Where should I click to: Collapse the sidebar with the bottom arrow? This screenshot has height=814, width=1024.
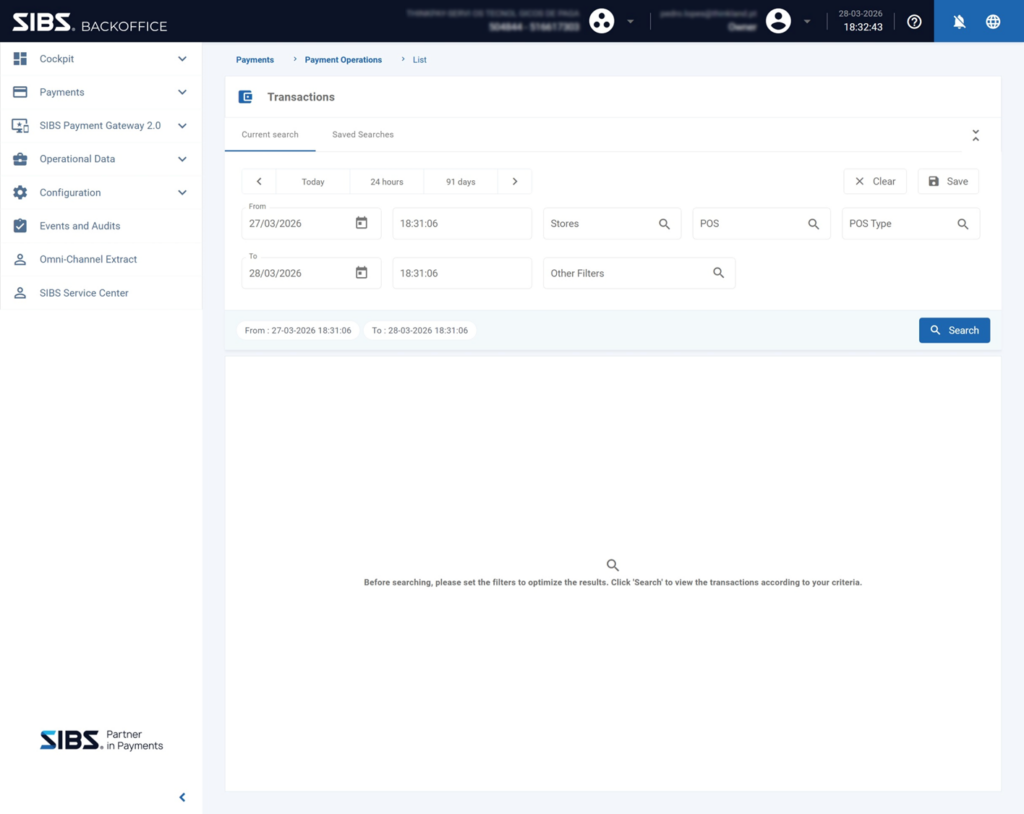[182, 797]
